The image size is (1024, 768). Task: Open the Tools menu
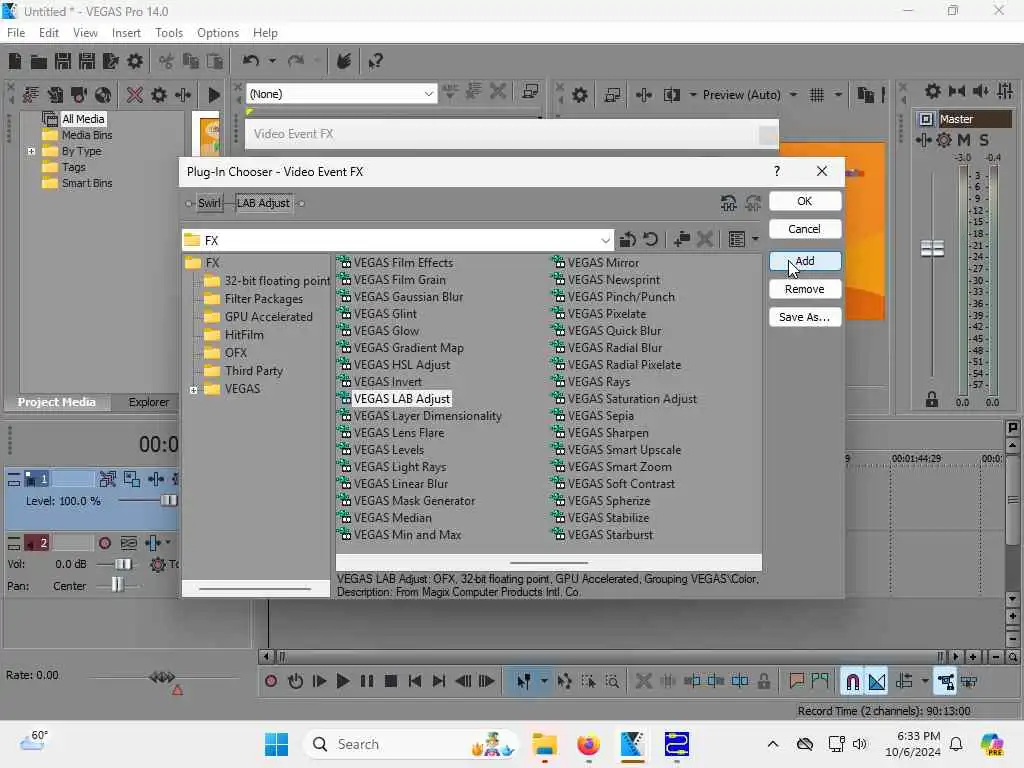click(168, 33)
